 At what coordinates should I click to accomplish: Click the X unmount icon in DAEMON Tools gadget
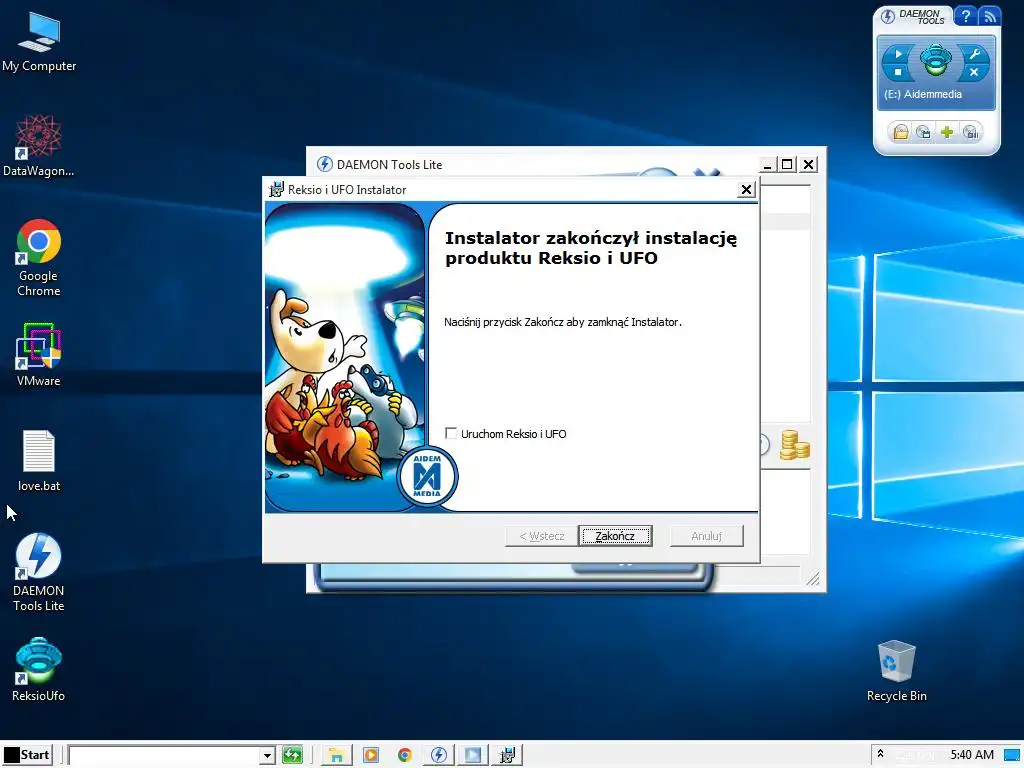974,72
